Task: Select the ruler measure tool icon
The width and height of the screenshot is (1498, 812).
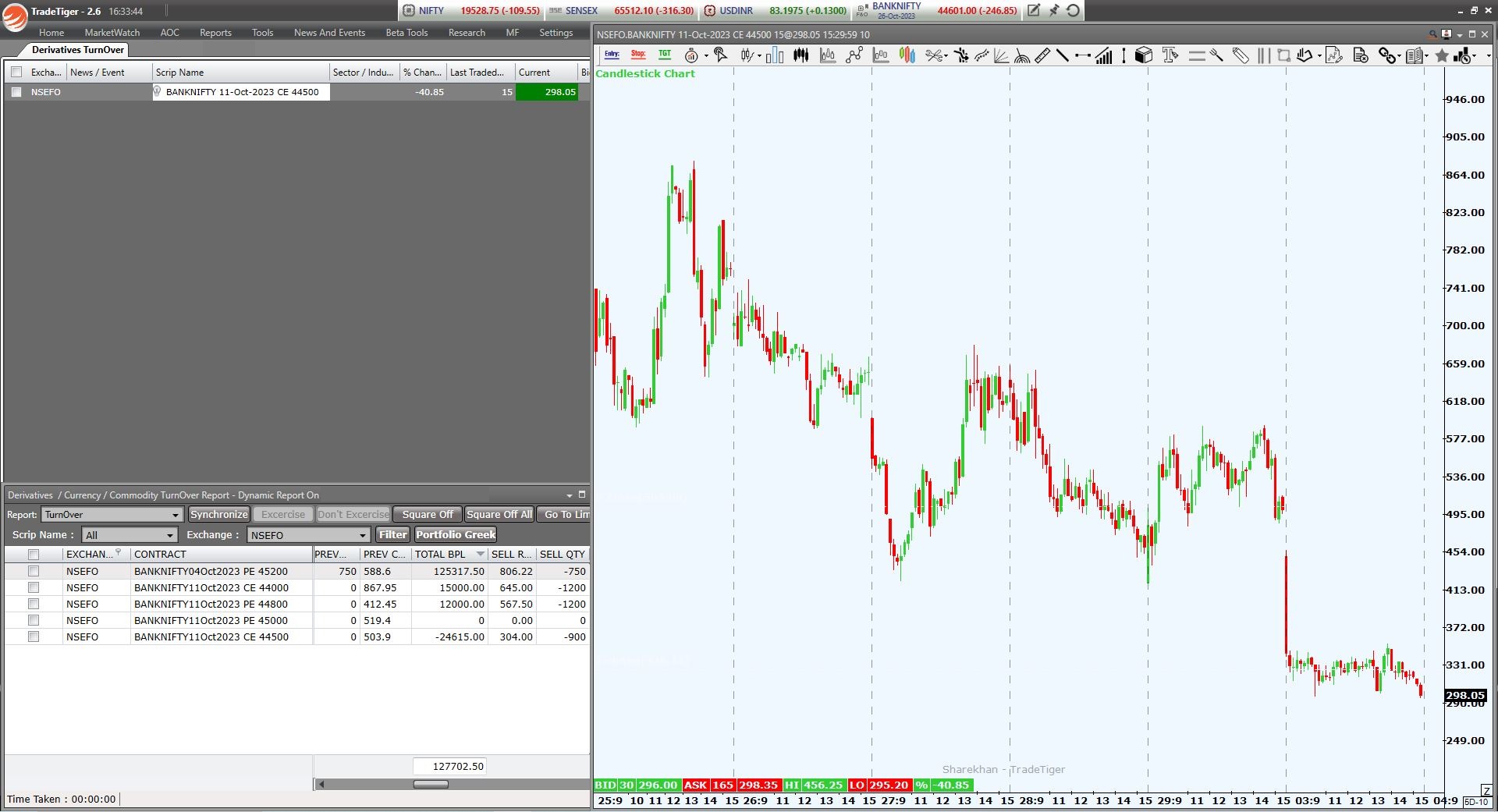Action: [x=1043, y=55]
